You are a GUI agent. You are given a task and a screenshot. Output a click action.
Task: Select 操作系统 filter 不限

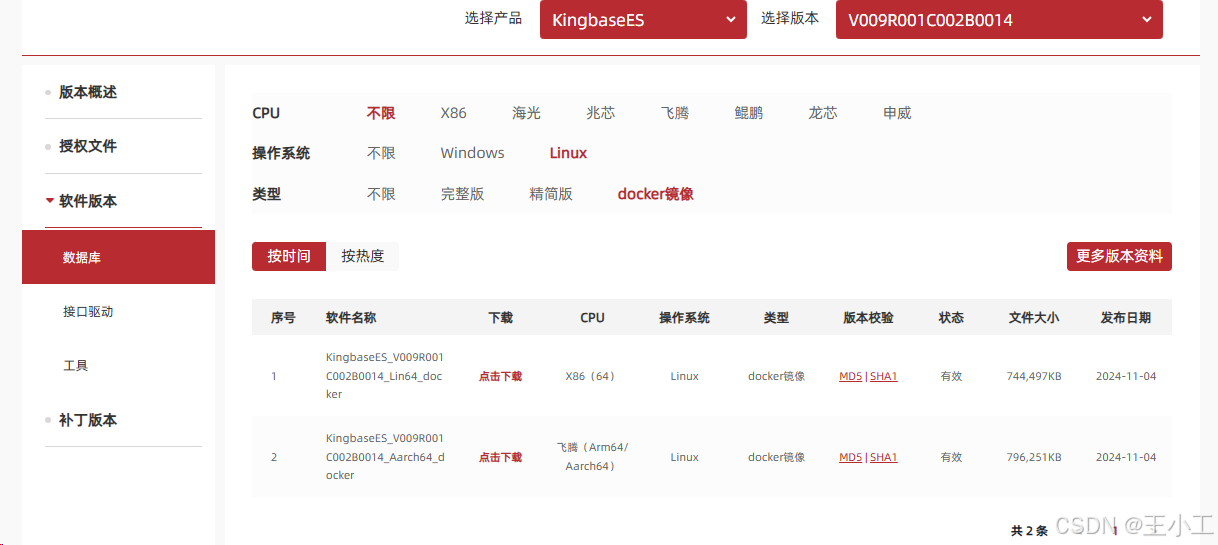click(381, 153)
